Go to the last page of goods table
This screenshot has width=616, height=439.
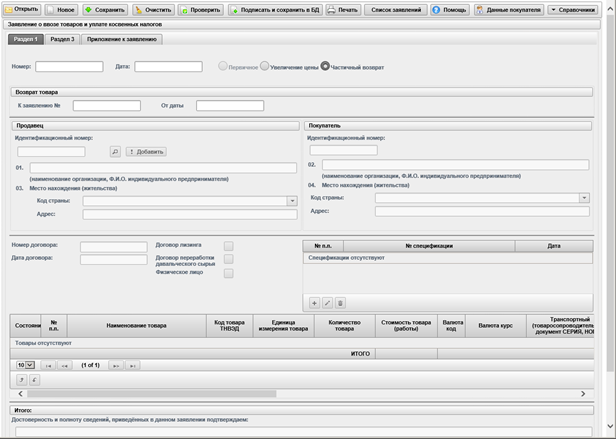pyautogui.click(x=132, y=365)
